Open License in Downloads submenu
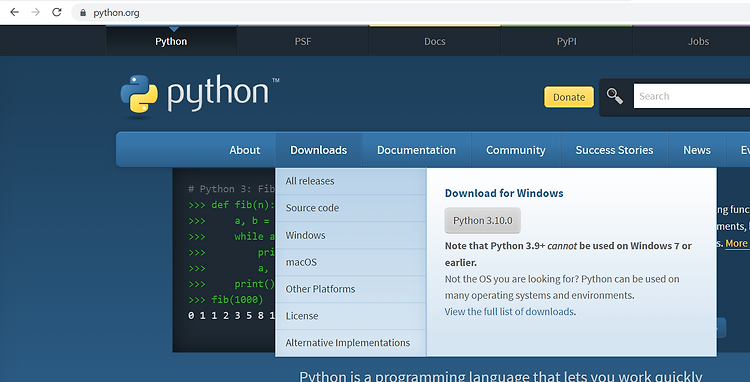This screenshot has height=382, width=750. pyautogui.click(x=351, y=316)
